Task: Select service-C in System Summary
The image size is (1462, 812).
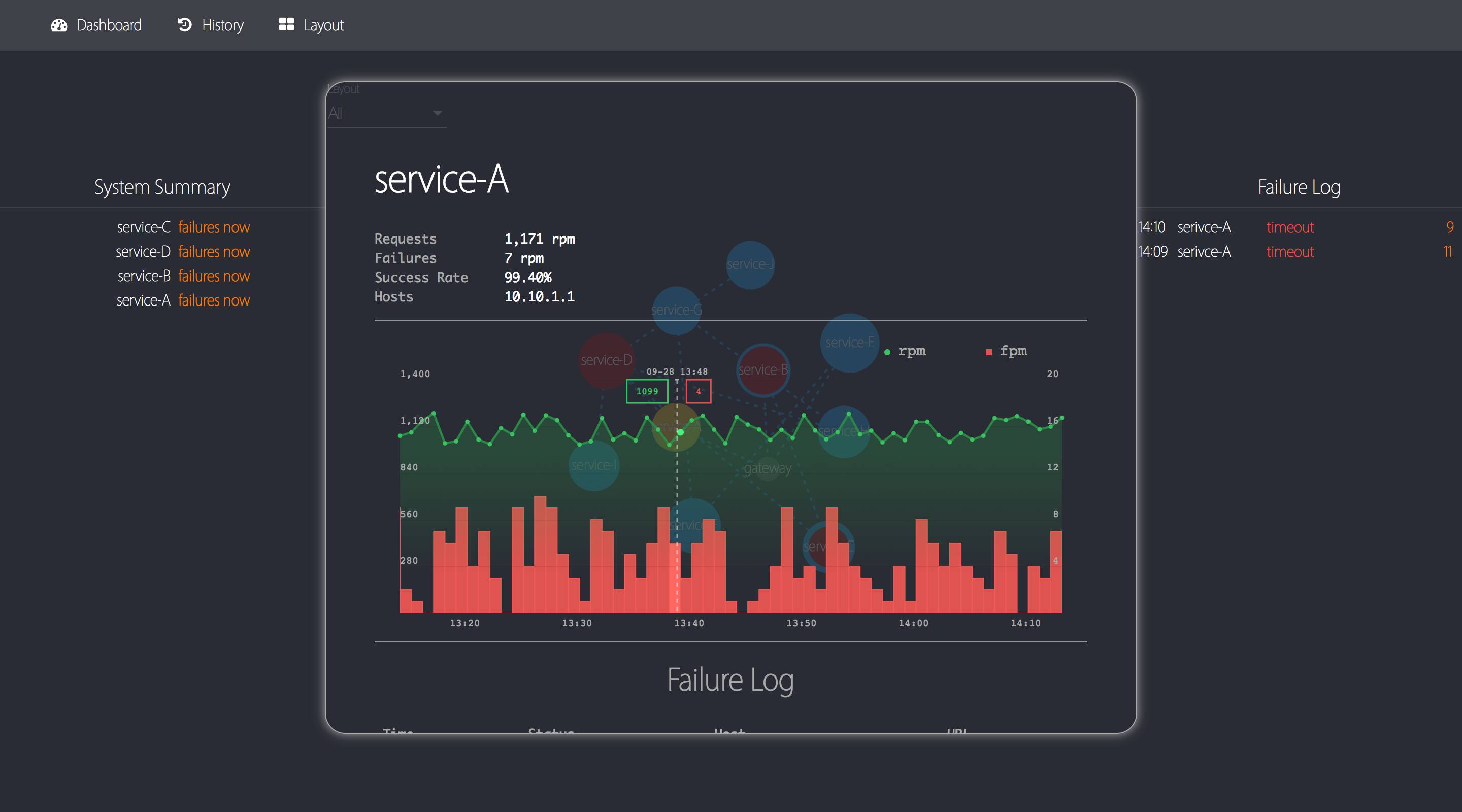Action: point(144,227)
